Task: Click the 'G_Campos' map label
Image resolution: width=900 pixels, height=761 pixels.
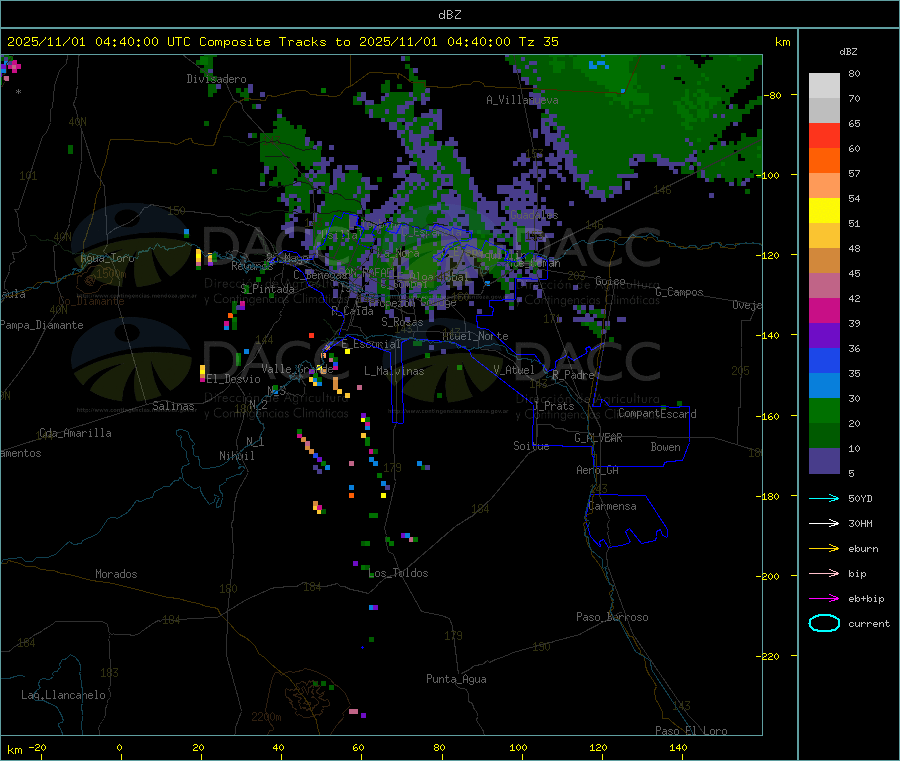Action: tap(680, 292)
